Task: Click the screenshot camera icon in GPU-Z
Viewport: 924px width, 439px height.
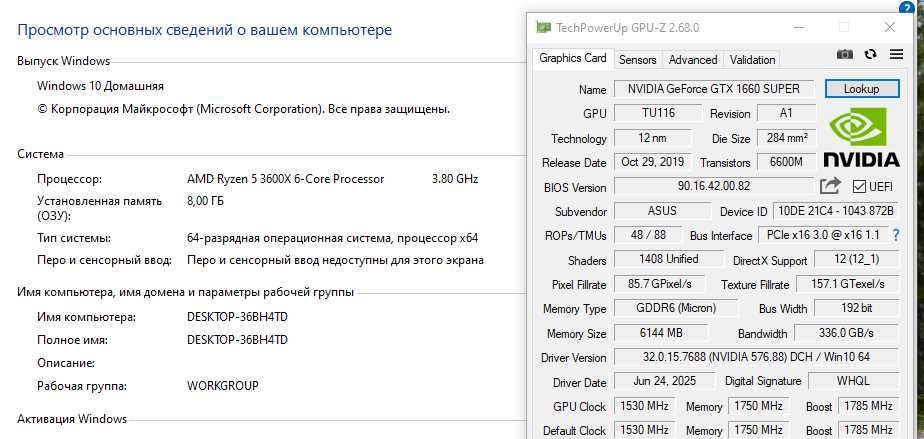Action: click(844, 54)
